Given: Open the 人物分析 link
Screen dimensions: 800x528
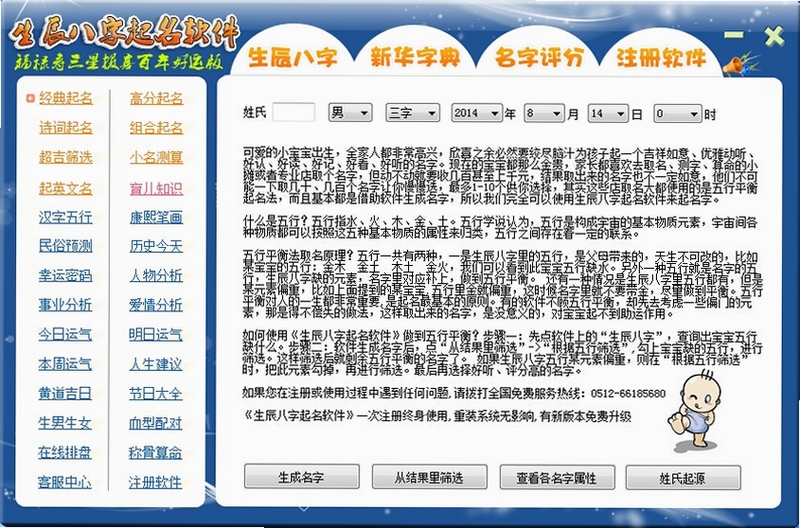Looking at the screenshot, I should coord(156,275).
